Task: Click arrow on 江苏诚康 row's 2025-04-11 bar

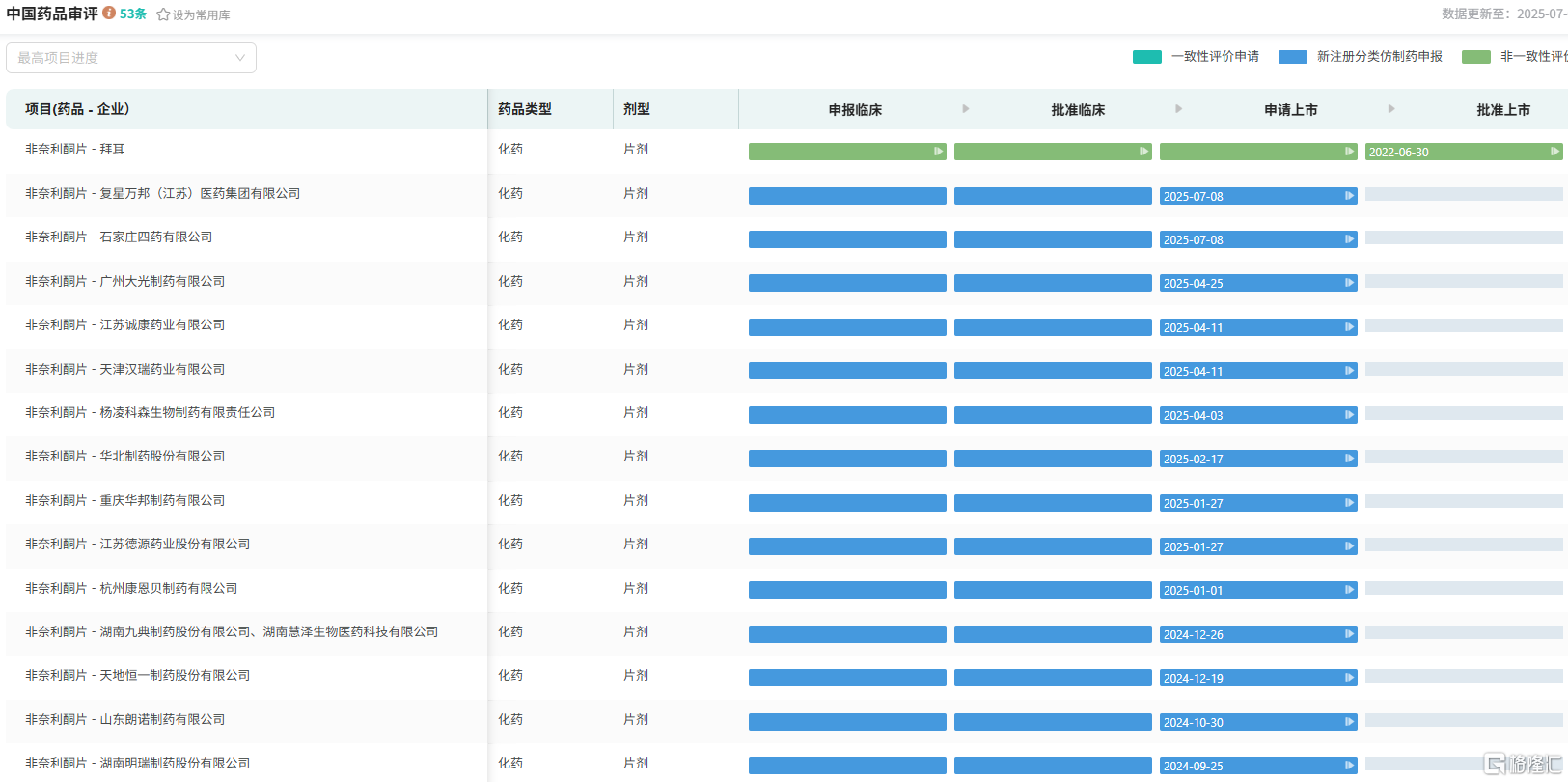Action: (x=1349, y=327)
